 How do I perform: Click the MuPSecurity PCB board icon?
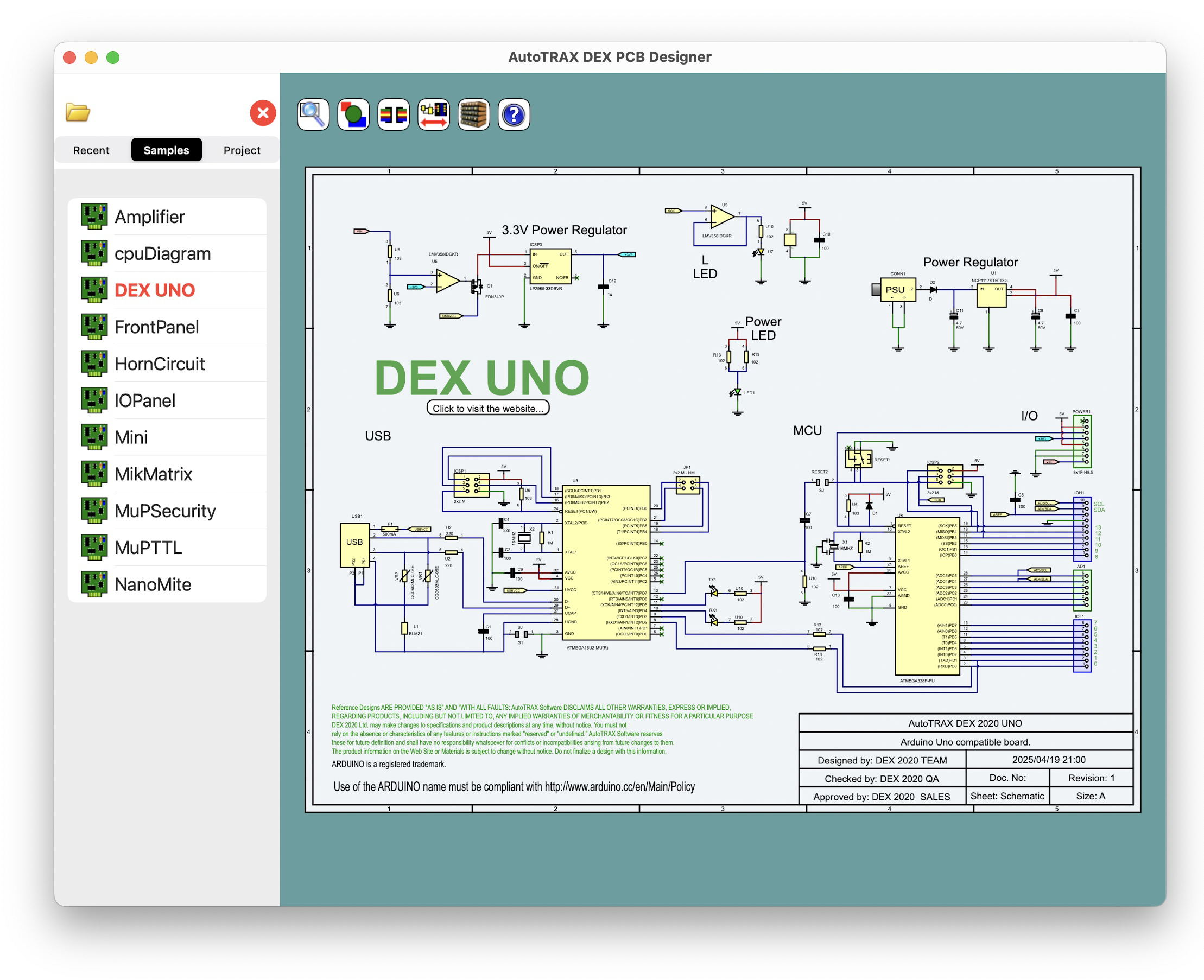pyautogui.click(x=94, y=510)
